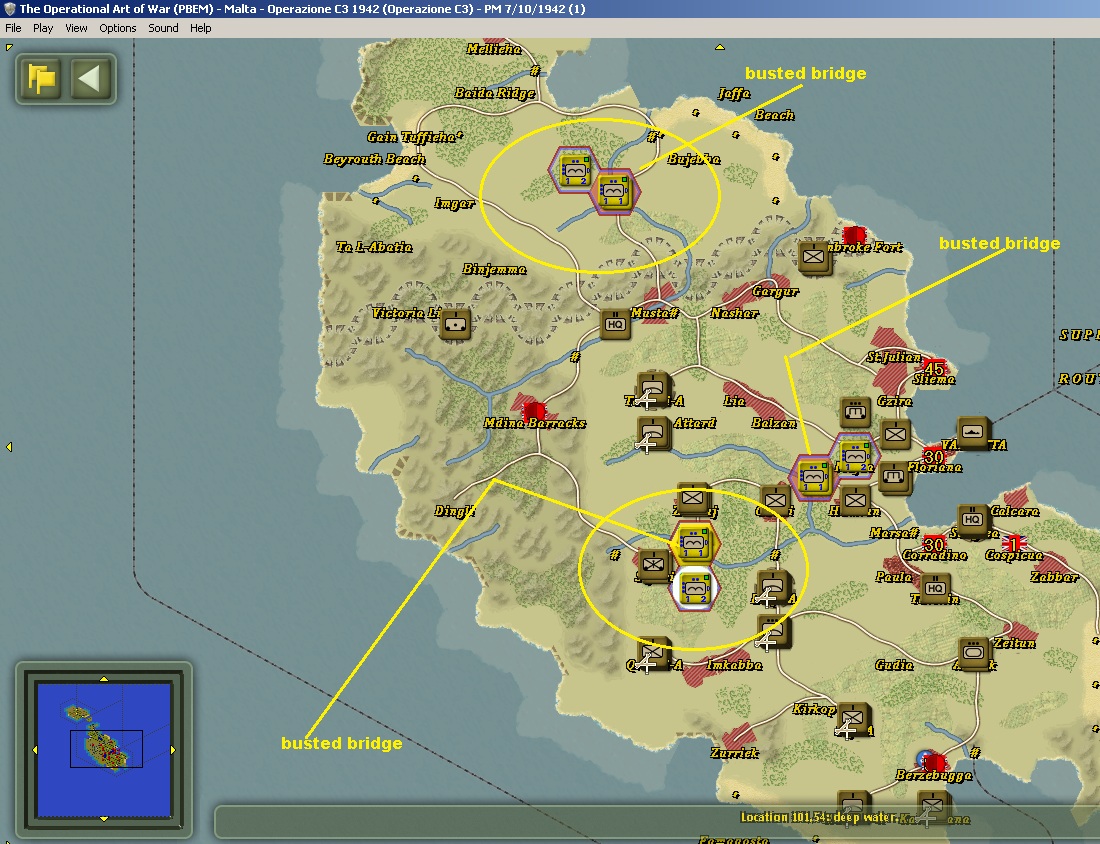Click the 30-point objective at Corradino

(x=934, y=544)
